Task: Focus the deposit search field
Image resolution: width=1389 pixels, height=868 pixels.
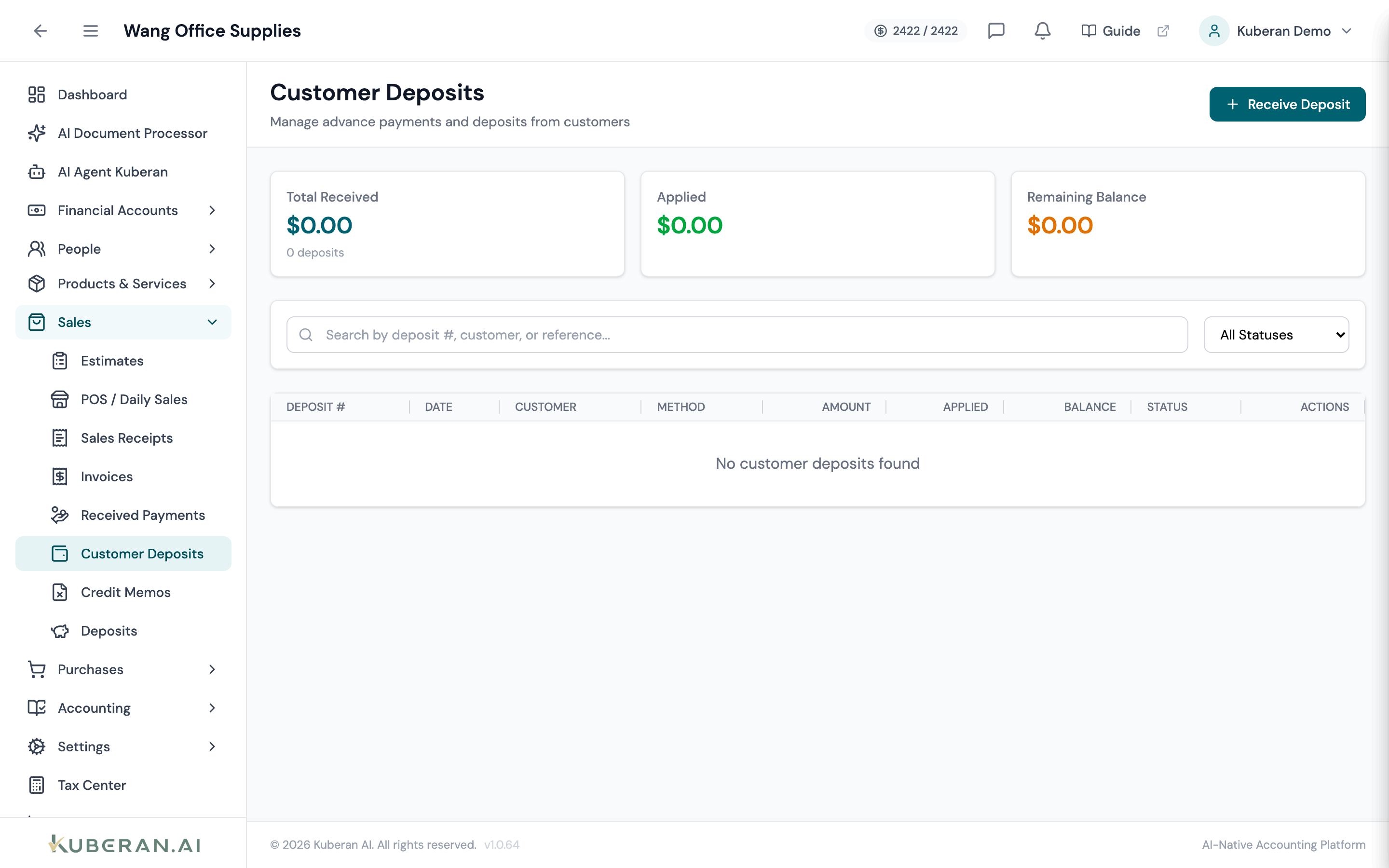Action: tap(737, 335)
